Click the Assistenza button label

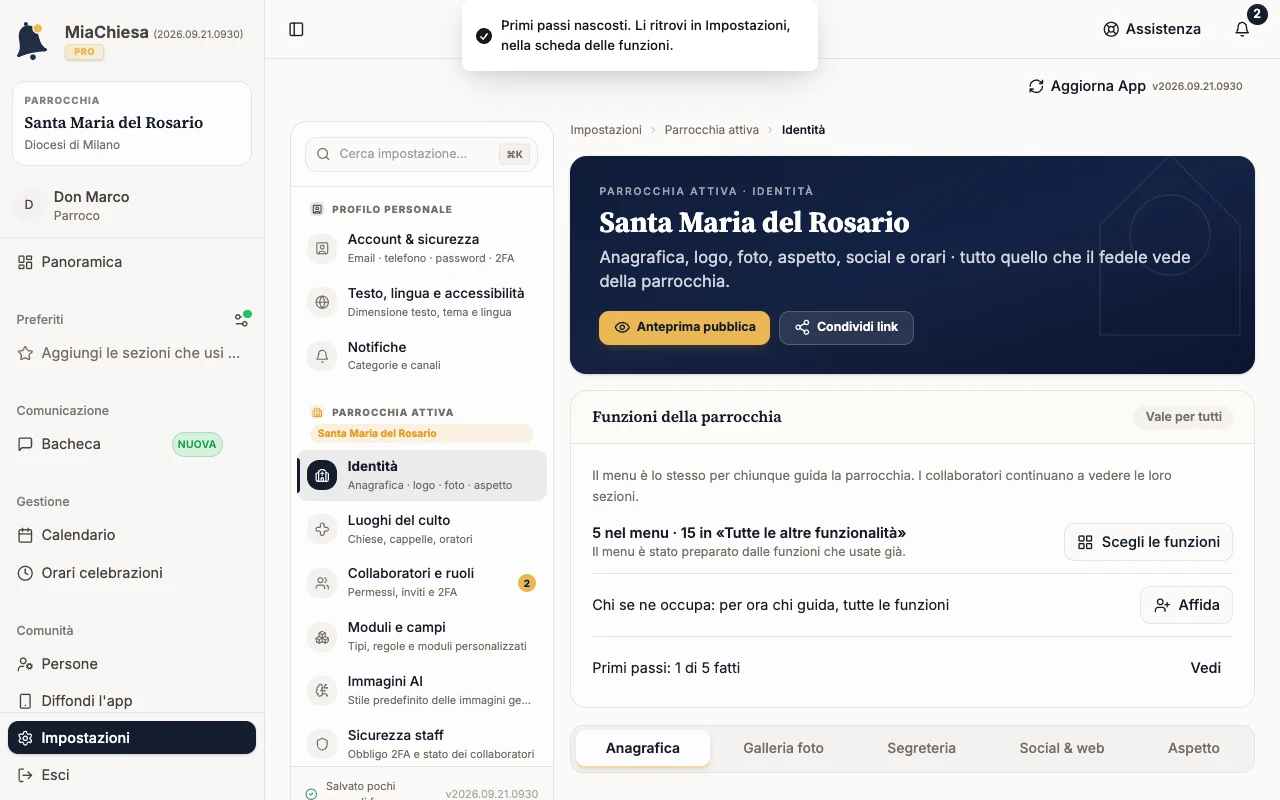click(x=1163, y=29)
